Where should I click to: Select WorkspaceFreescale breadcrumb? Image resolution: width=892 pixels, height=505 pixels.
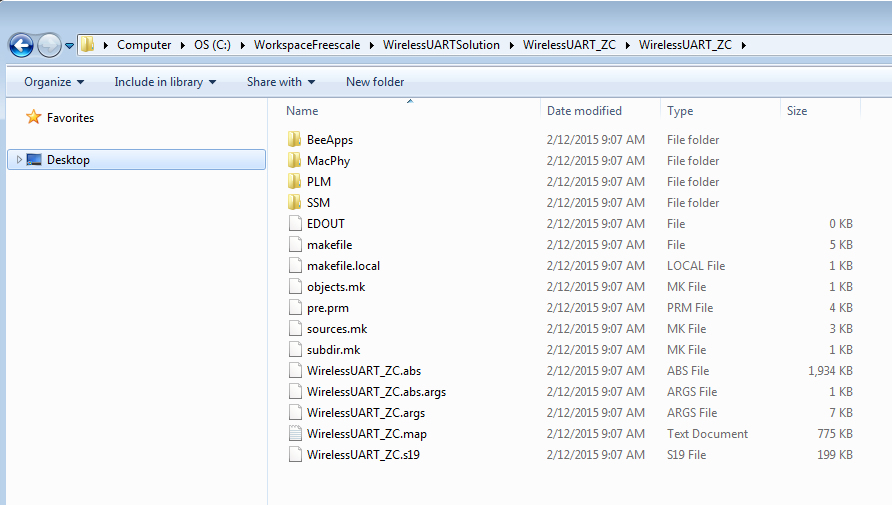[x=307, y=45]
